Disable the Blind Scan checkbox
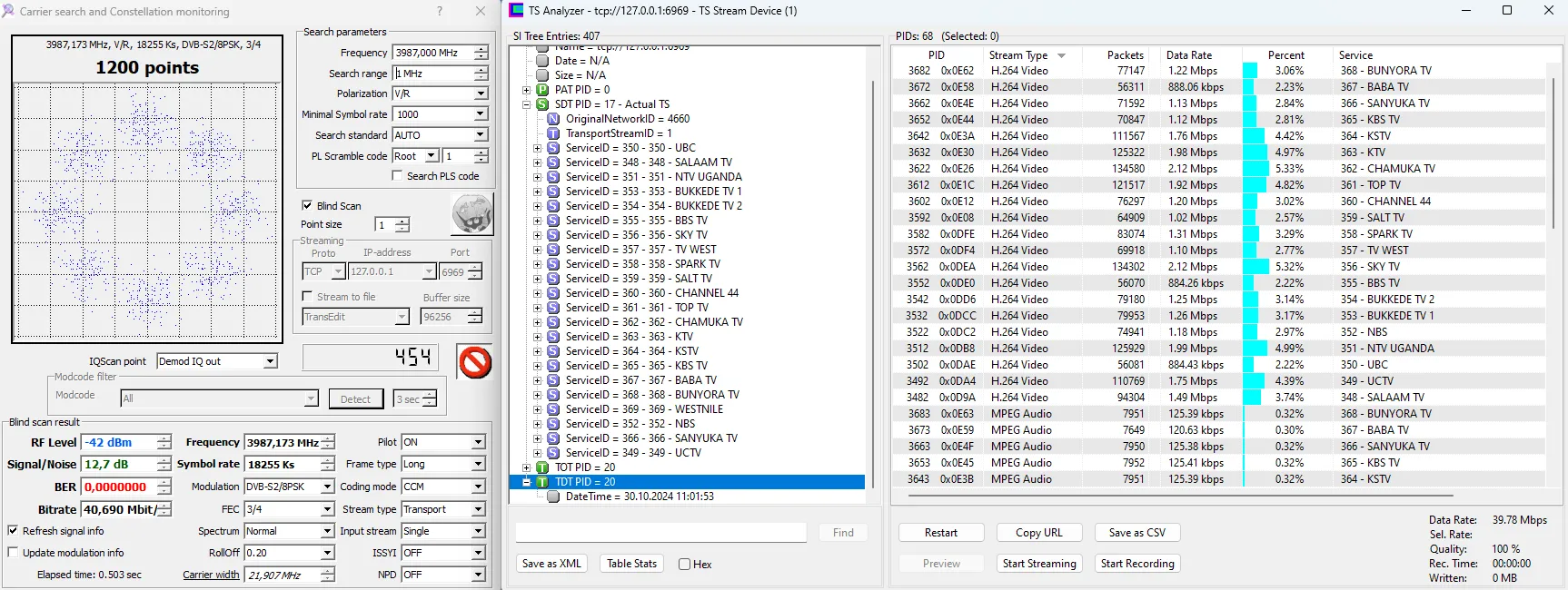1568x590 pixels. click(x=307, y=206)
